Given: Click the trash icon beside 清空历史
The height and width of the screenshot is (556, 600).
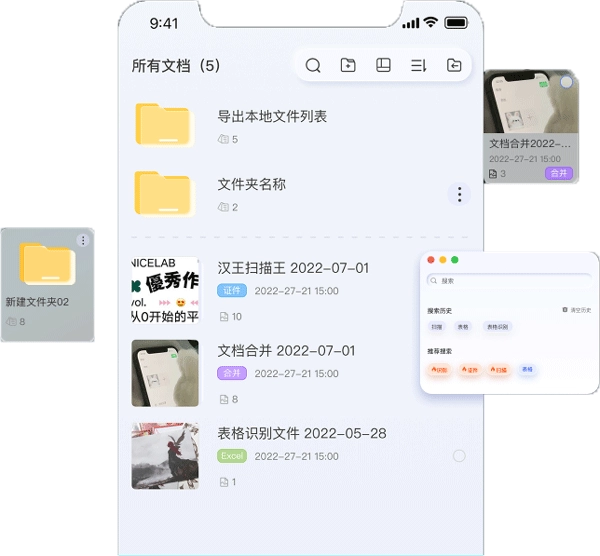Looking at the screenshot, I should (565, 310).
